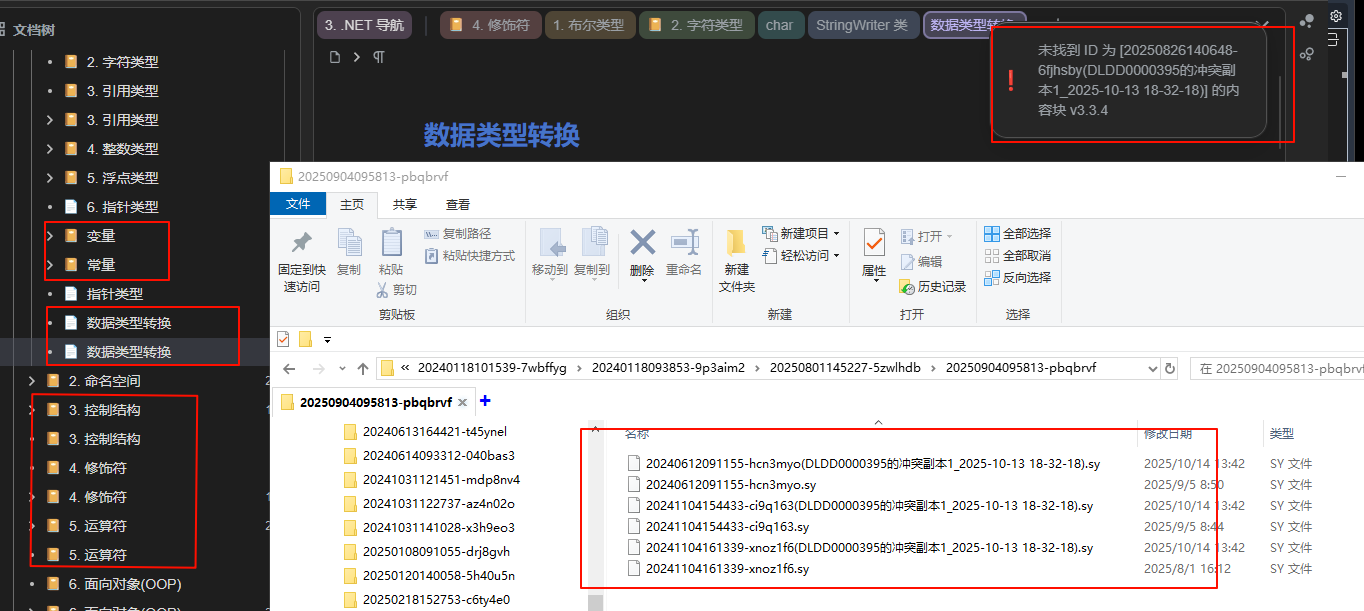Switch to the 查看 ribbon tab

[x=458, y=204]
